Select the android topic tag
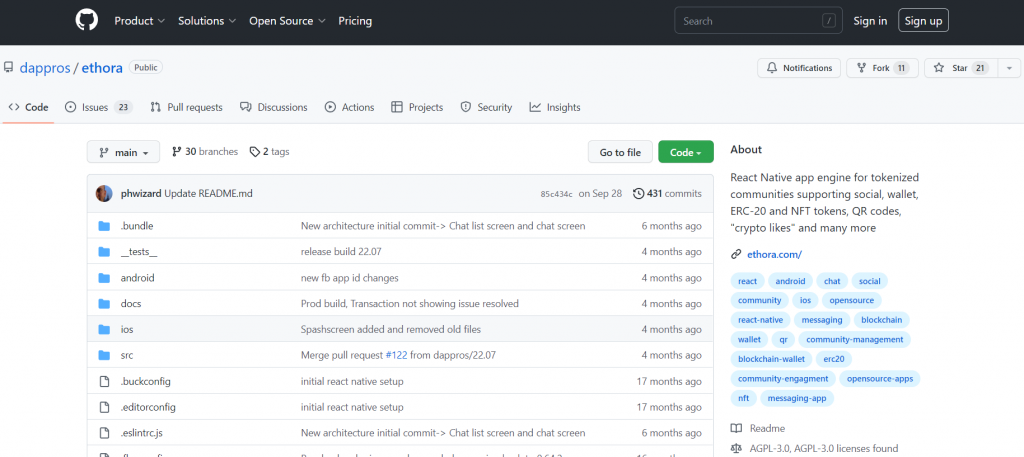This screenshot has width=1024, height=457. tap(790, 281)
